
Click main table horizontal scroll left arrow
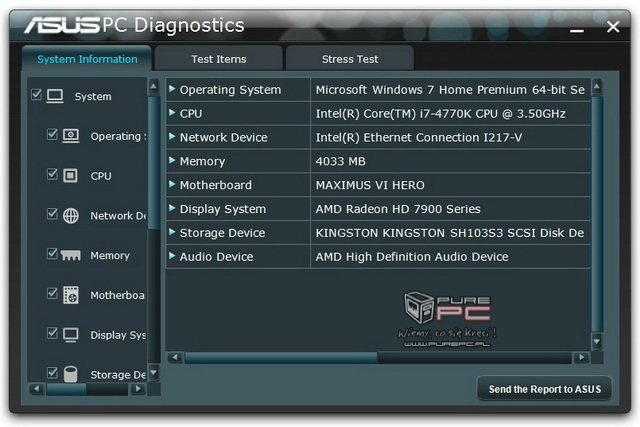coord(175,358)
